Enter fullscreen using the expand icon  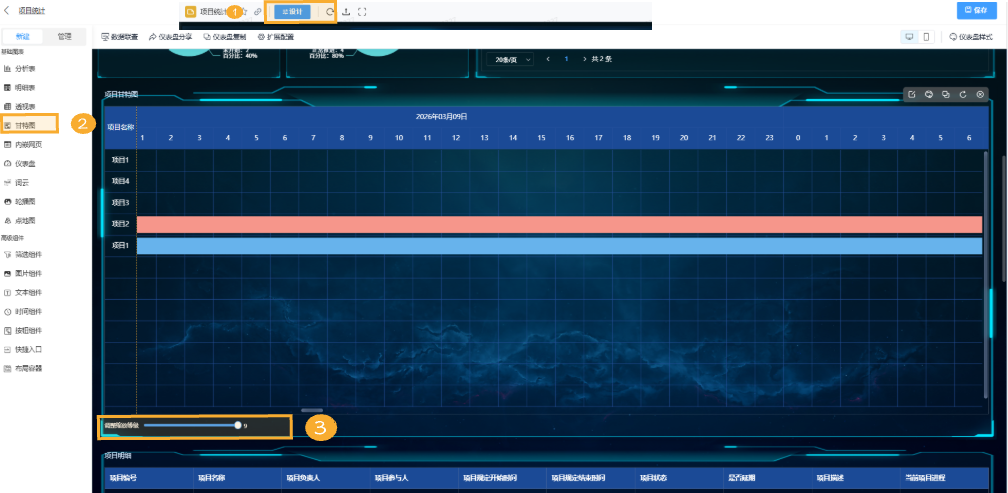click(362, 12)
